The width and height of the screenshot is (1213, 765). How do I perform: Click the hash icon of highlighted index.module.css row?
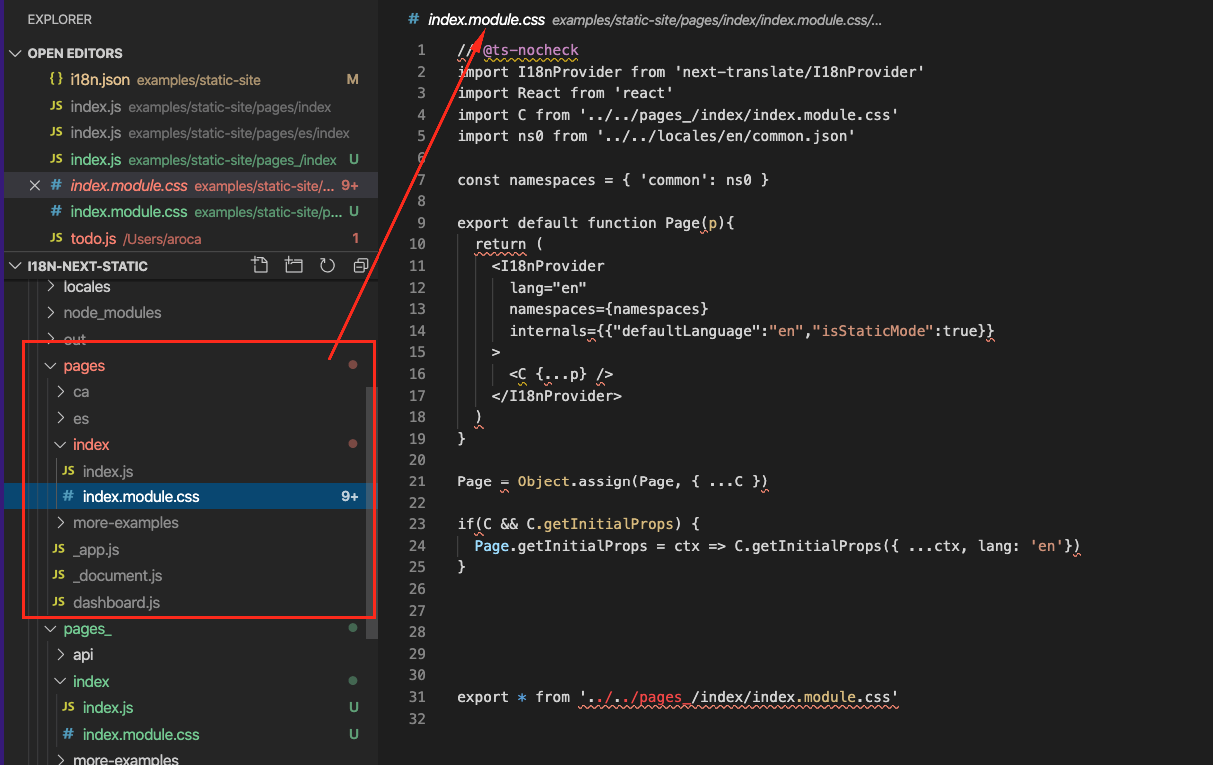(68, 496)
